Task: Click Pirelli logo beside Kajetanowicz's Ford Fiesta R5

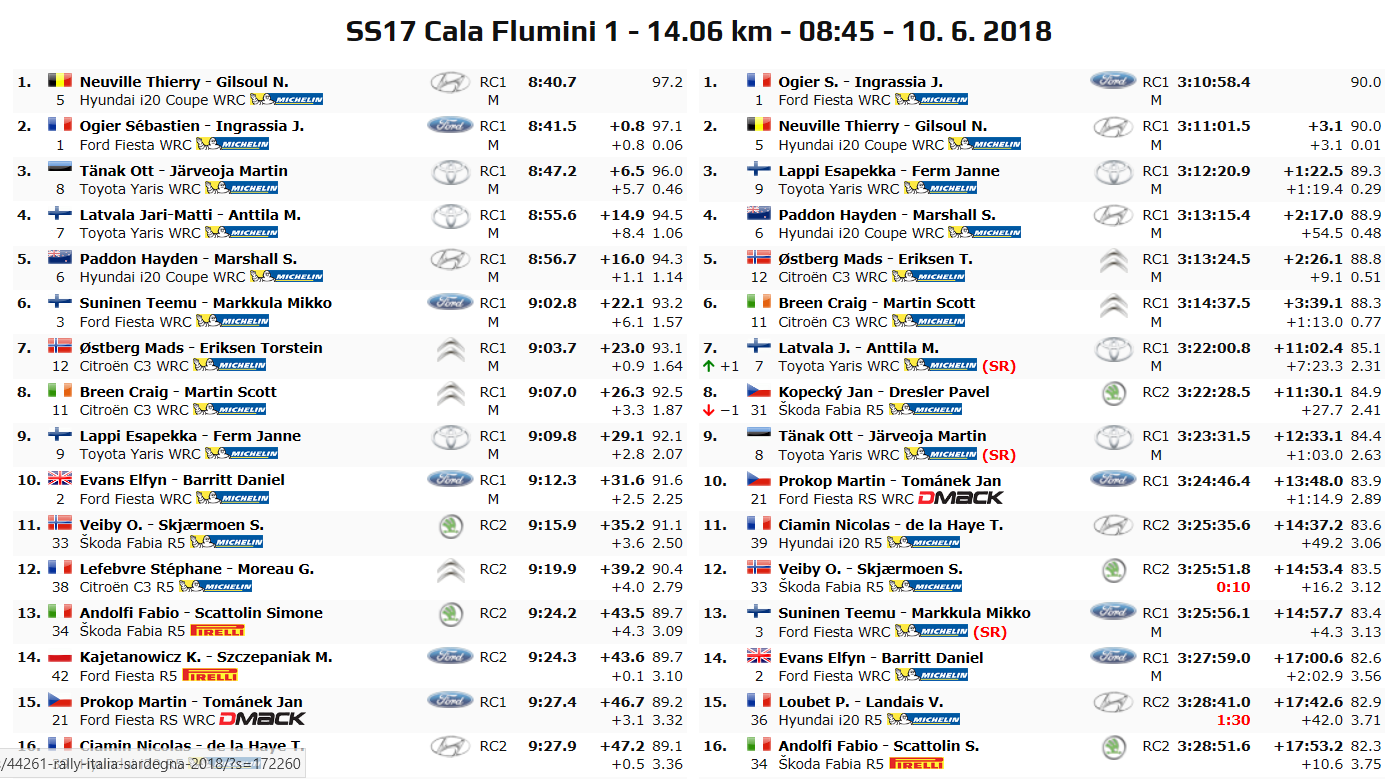Action: click(210, 675)
